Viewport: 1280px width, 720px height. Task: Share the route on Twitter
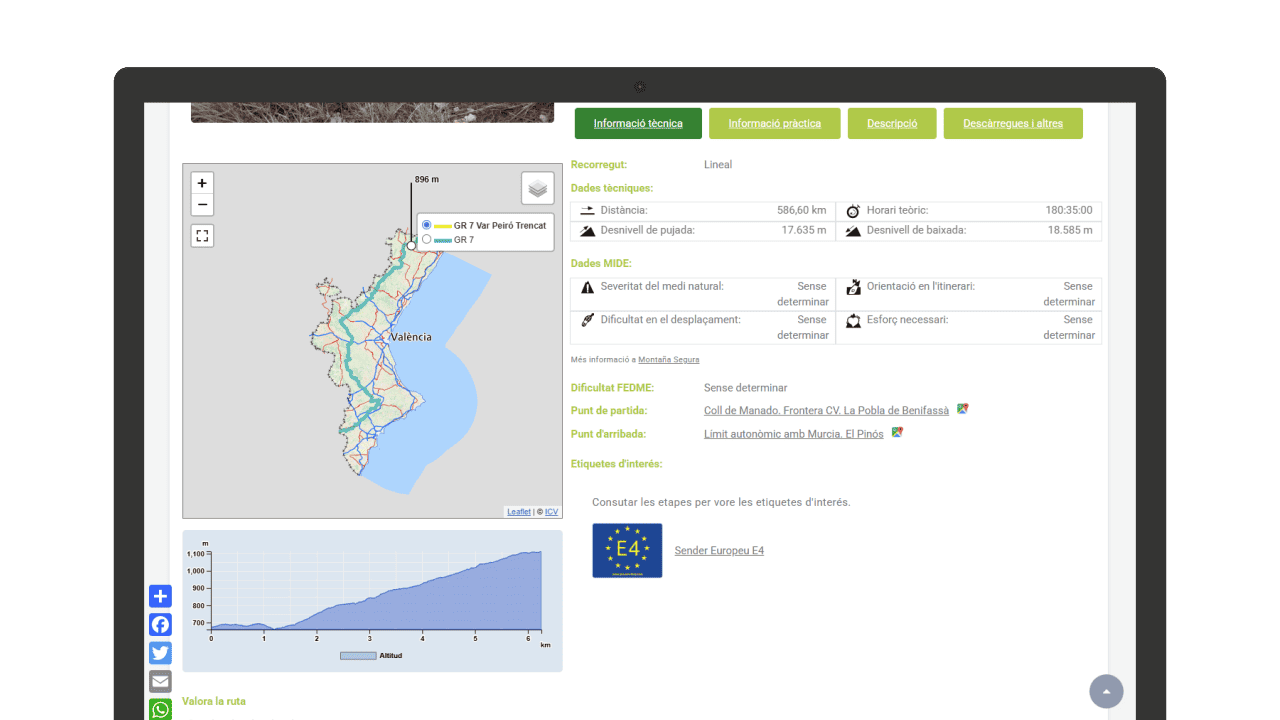tap(160, 653)
